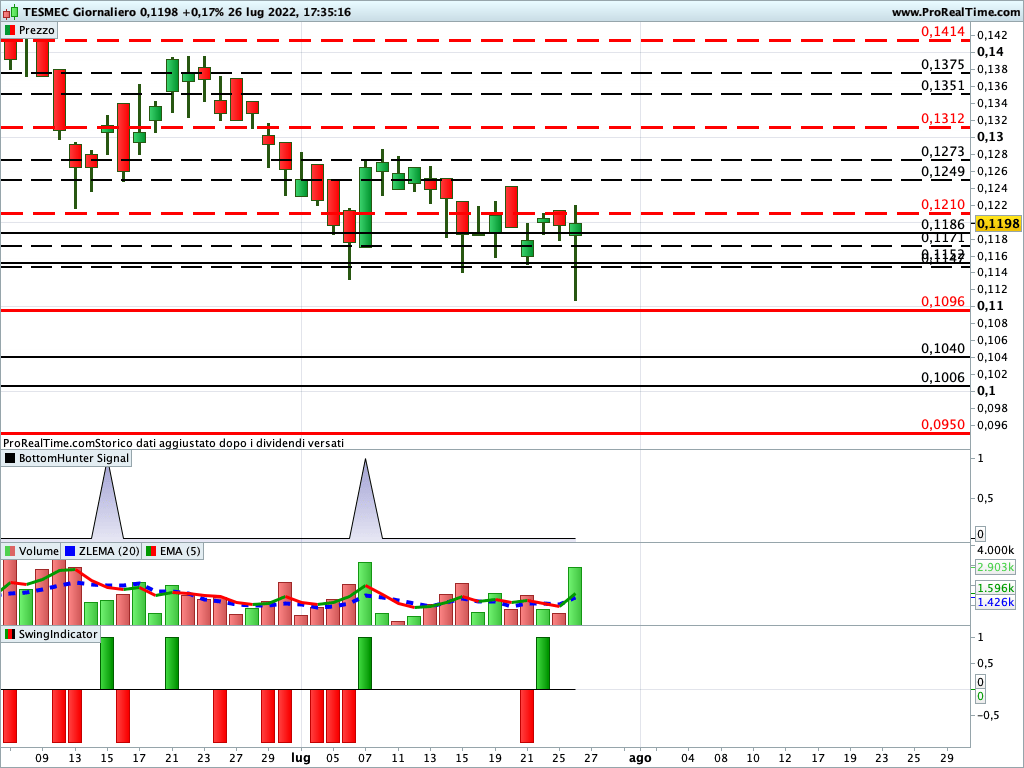Click the 1.596k volume average value tag
Viewport: 1024px width, 768px height.
click(995, 589)
